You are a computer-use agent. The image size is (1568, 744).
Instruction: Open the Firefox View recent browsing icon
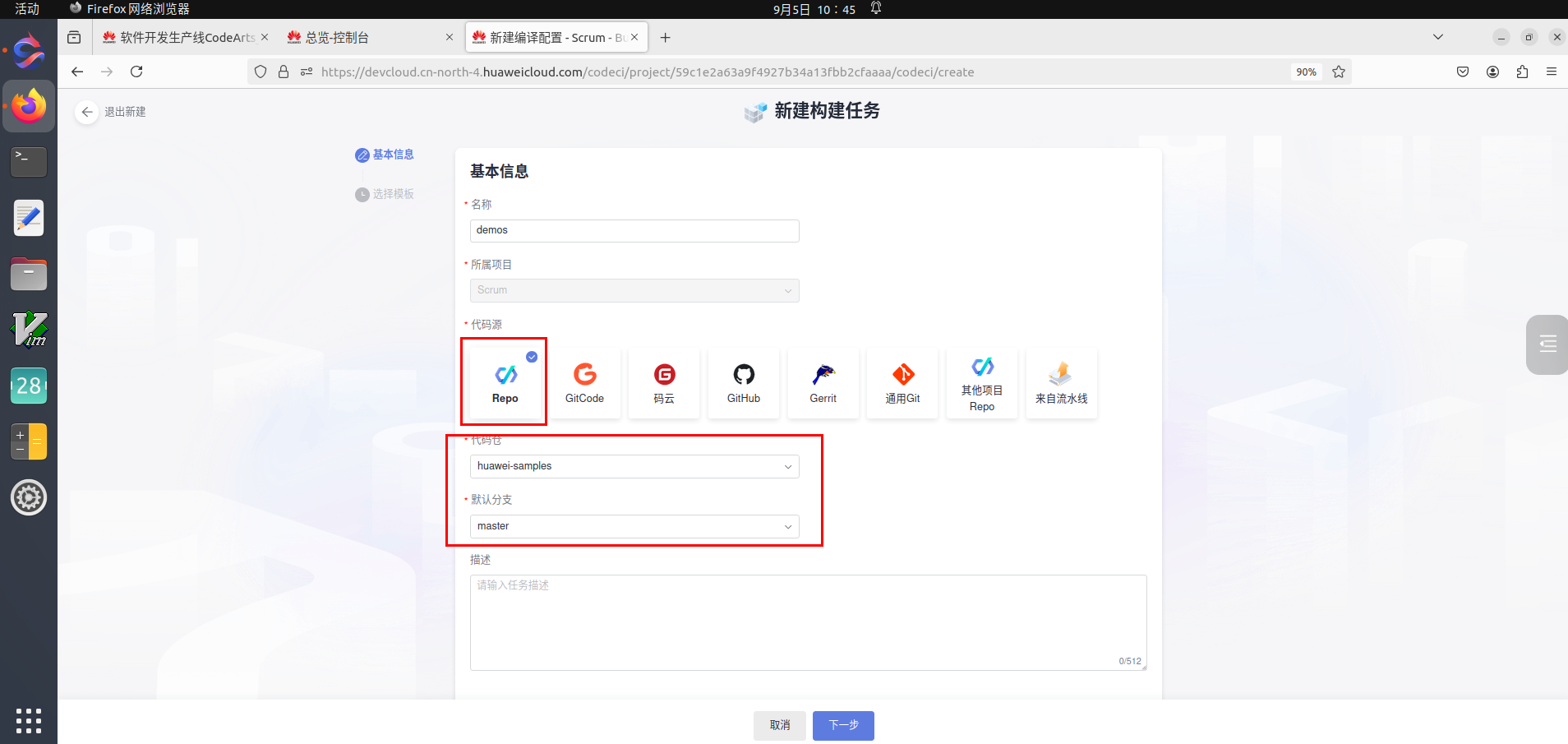(x=74, y=37)
